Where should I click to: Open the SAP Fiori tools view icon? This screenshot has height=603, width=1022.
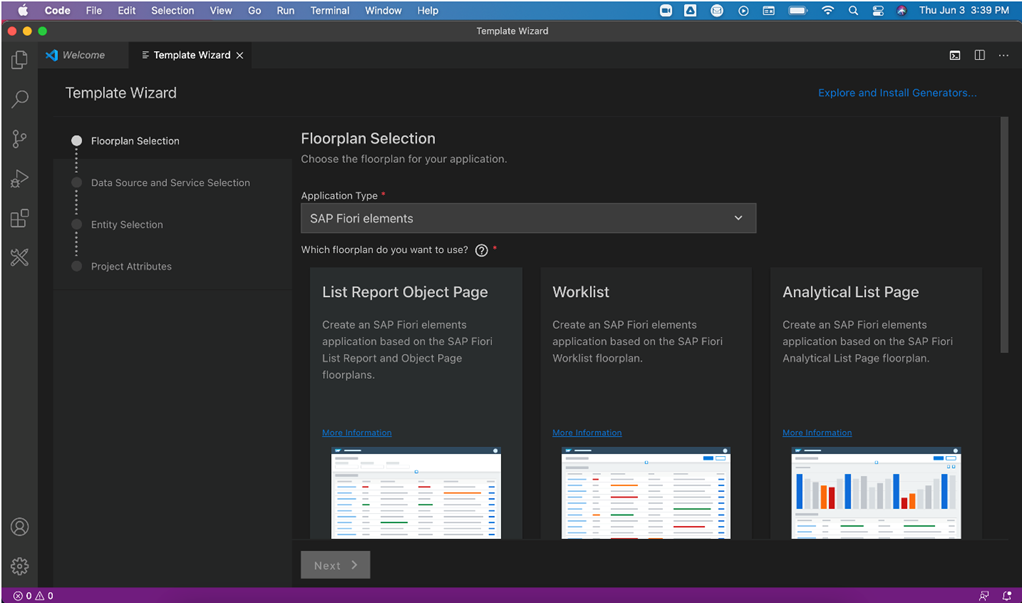[x=20, y=257]
